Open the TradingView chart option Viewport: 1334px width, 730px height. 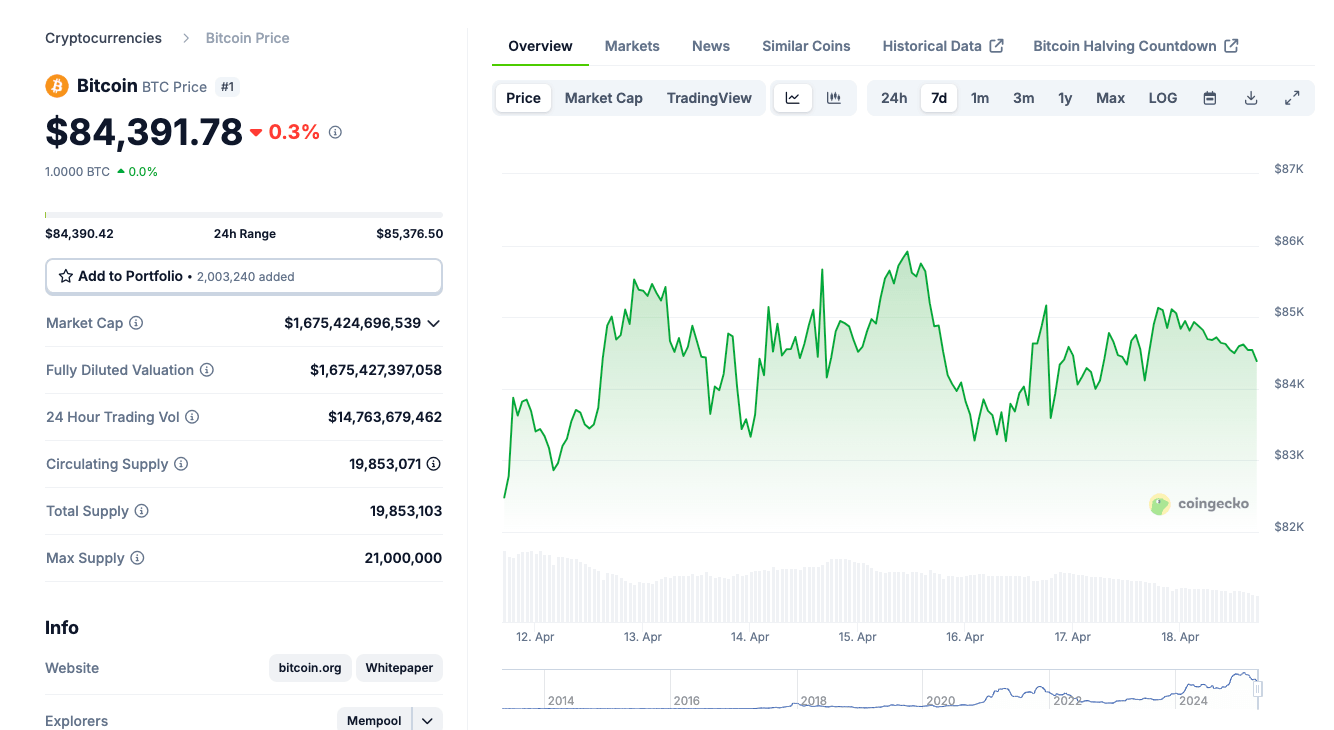point(709,97)
